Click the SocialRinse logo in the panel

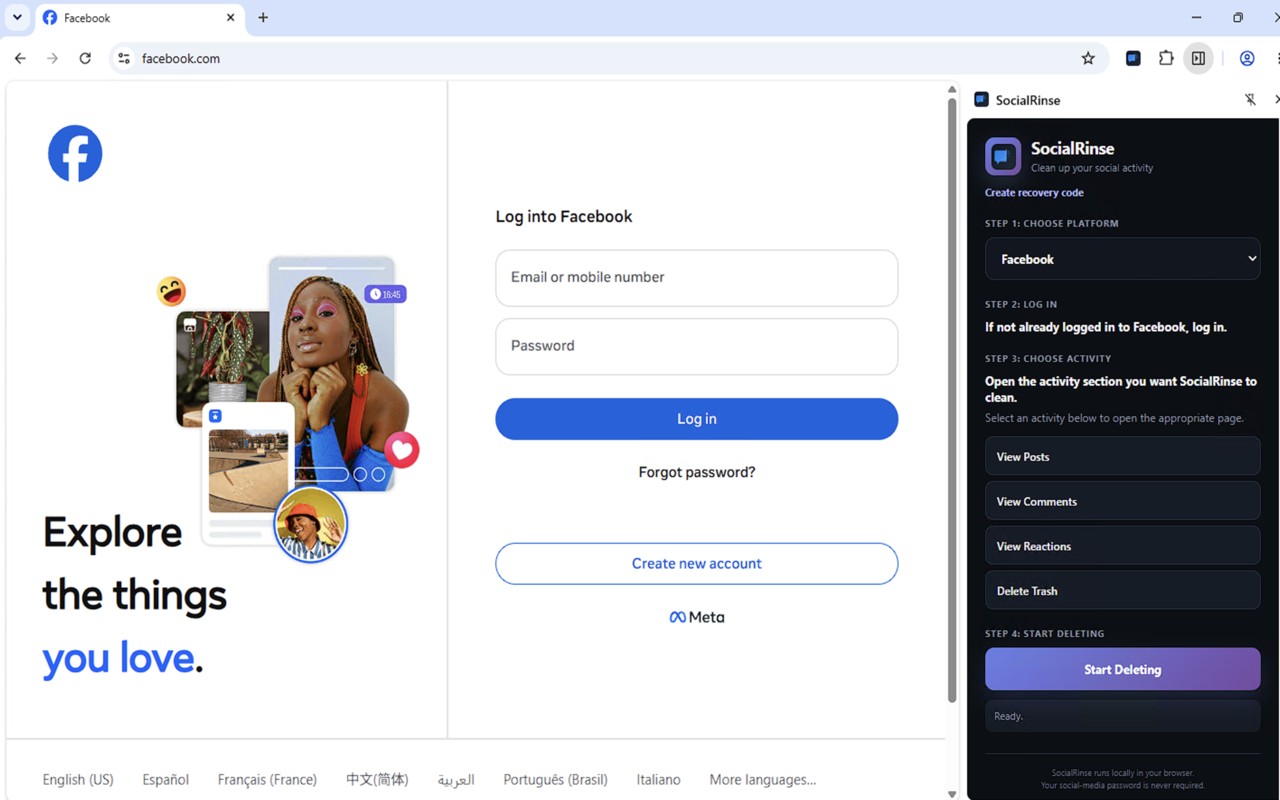(x=1003, y=157)
